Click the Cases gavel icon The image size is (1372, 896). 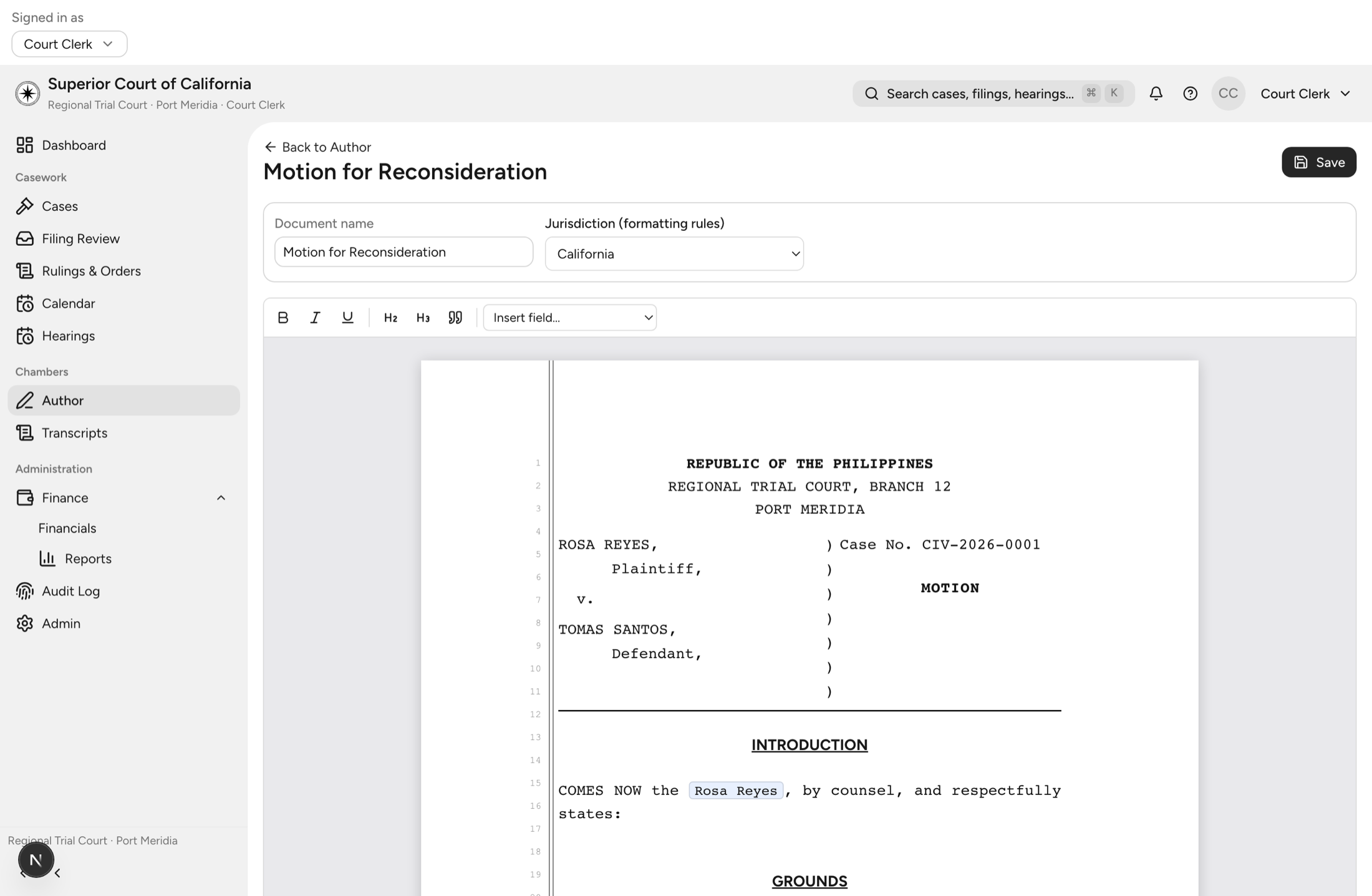tap(25, 206)
